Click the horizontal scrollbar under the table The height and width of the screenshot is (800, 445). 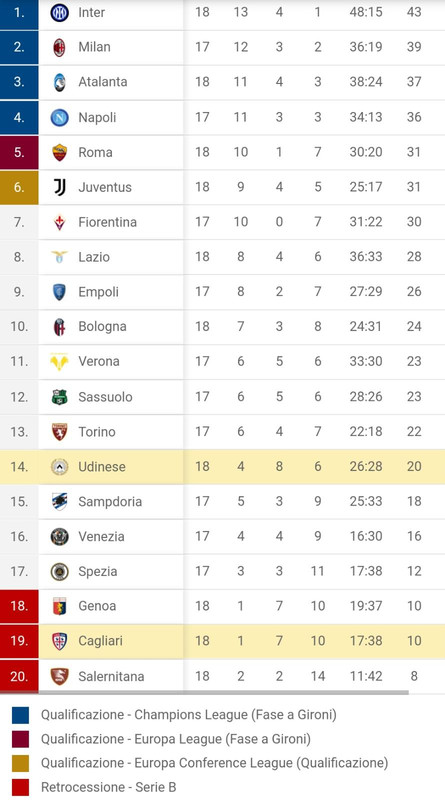[x=204, y=692]
